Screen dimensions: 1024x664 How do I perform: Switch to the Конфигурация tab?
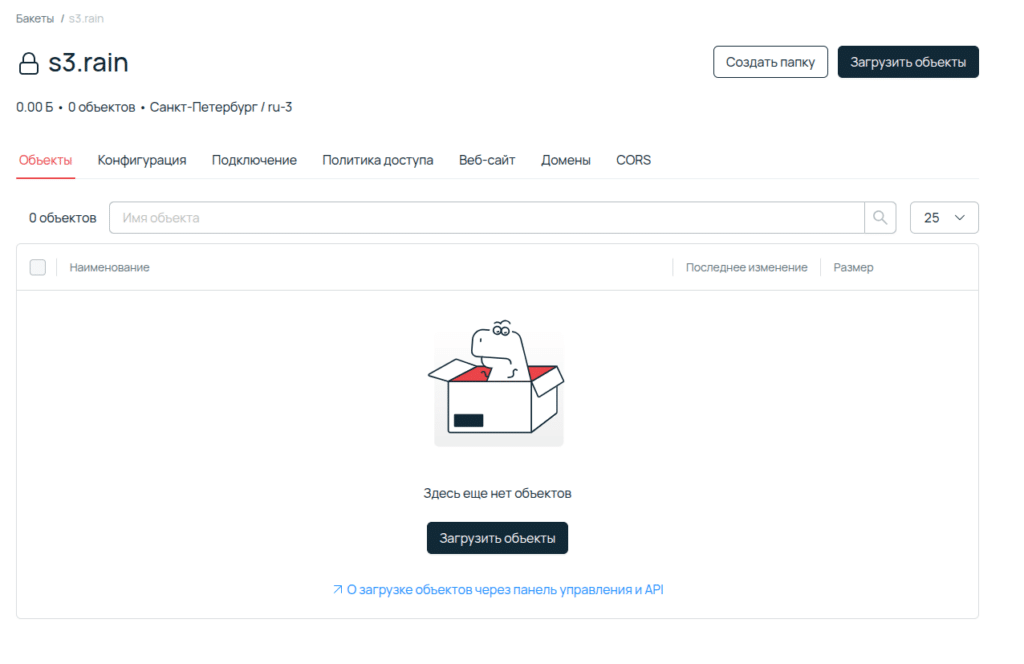(142, 160)
